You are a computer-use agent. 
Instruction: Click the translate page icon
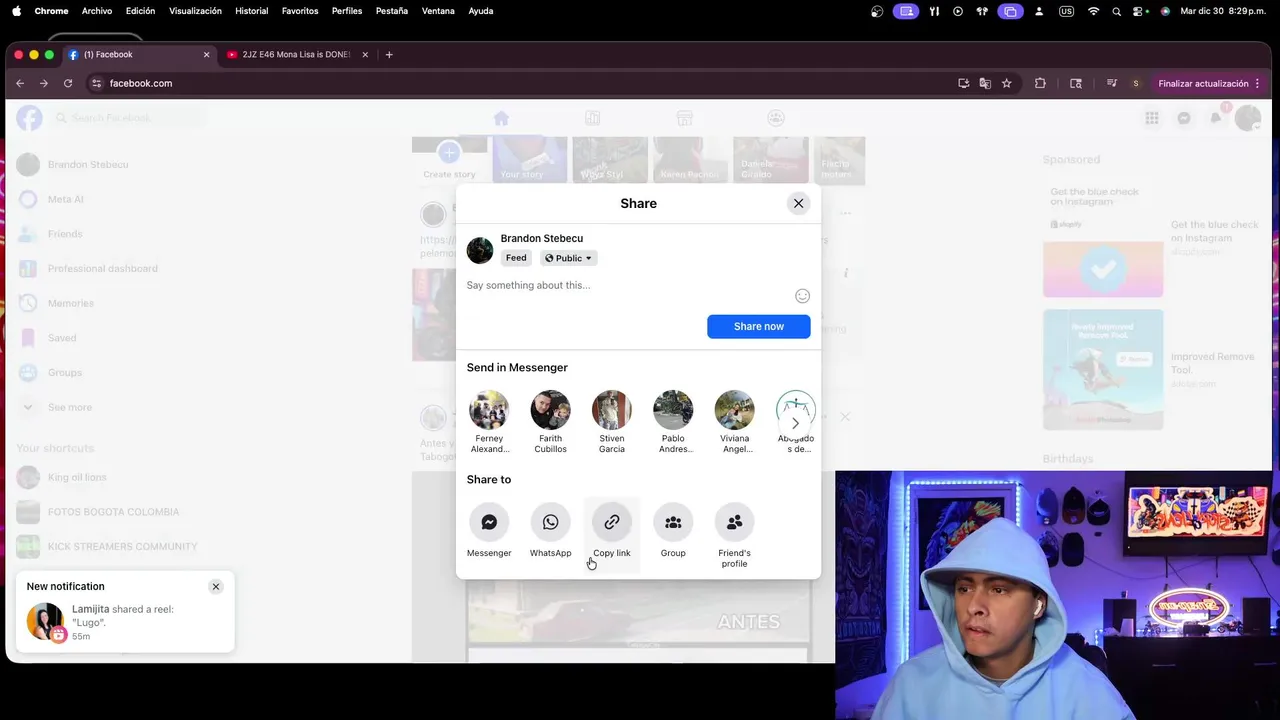[985, 83]
